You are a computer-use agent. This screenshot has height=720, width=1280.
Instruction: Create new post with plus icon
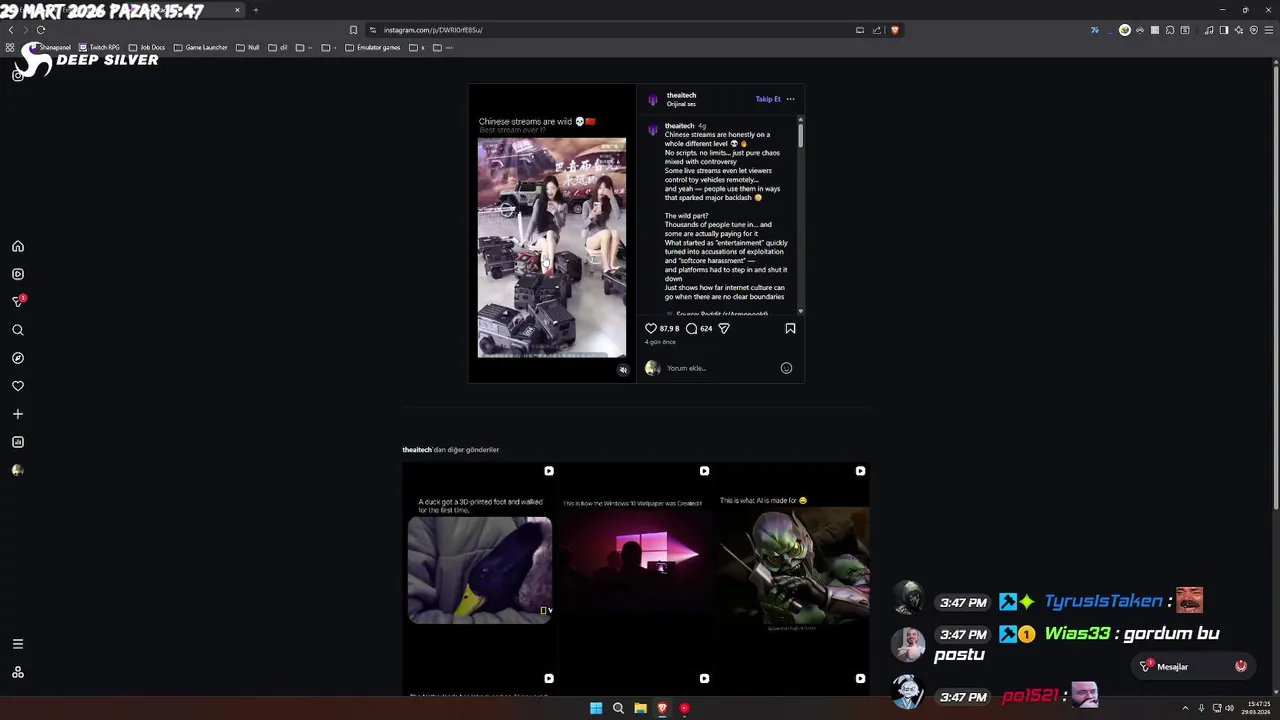(17, 414)
